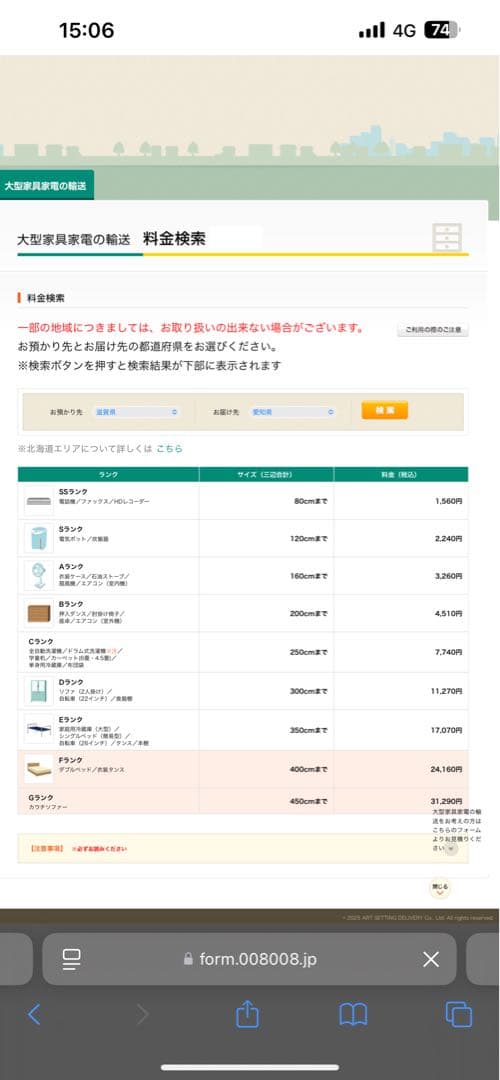Open Safari bookmarks book icon
The width and height of the screenshot is (500, 1080).
pyautogui.click(x=353, y=1014)
